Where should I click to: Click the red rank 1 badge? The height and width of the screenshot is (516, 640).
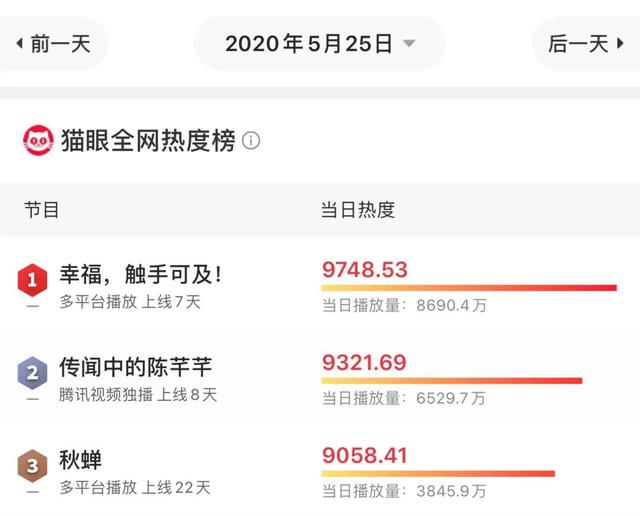click(32, 280)
